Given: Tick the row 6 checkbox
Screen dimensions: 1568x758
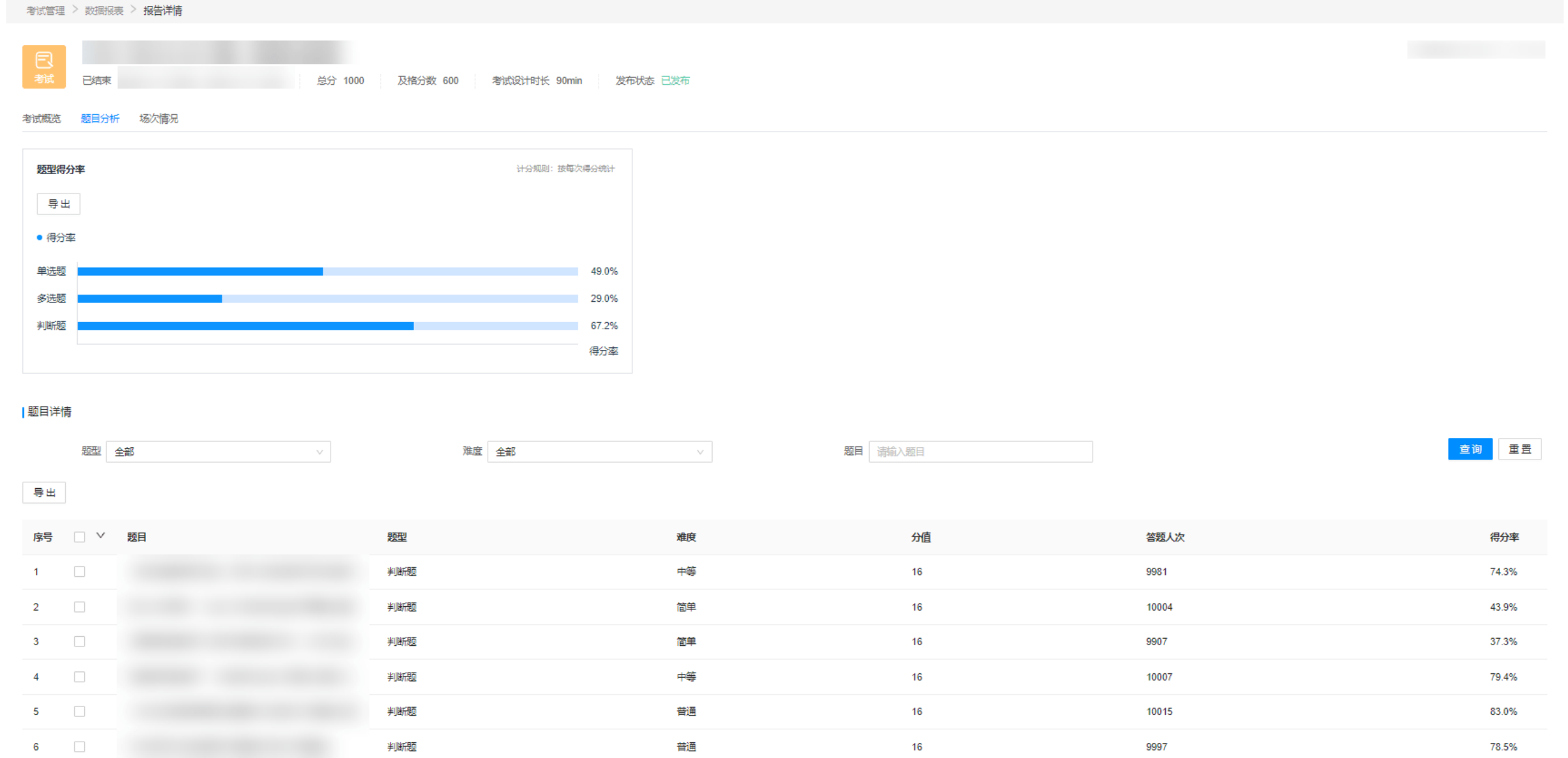Looking at the screenshot, I should 80,746.
